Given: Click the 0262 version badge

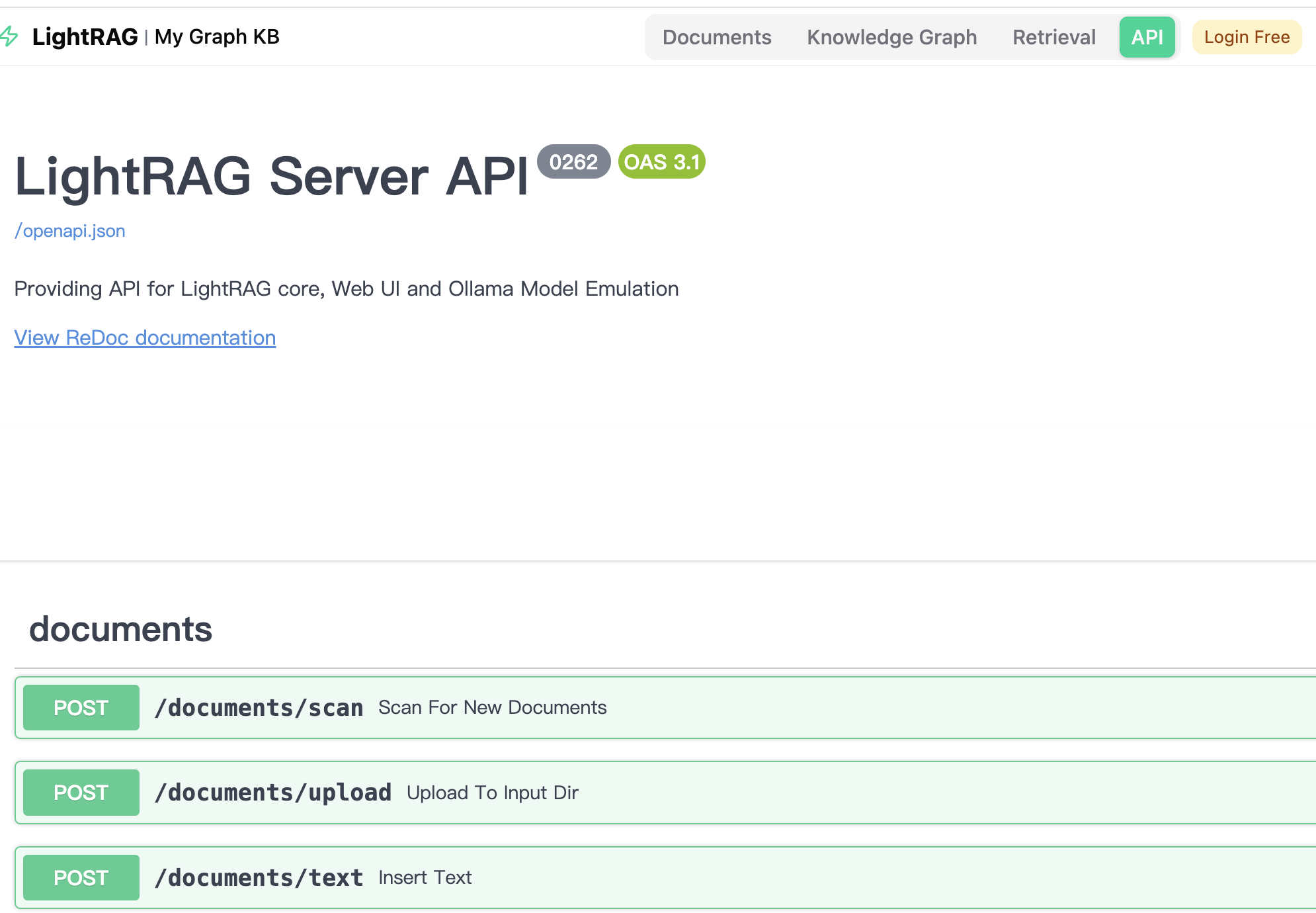Looking at the screenshot, I should point(573,162).
